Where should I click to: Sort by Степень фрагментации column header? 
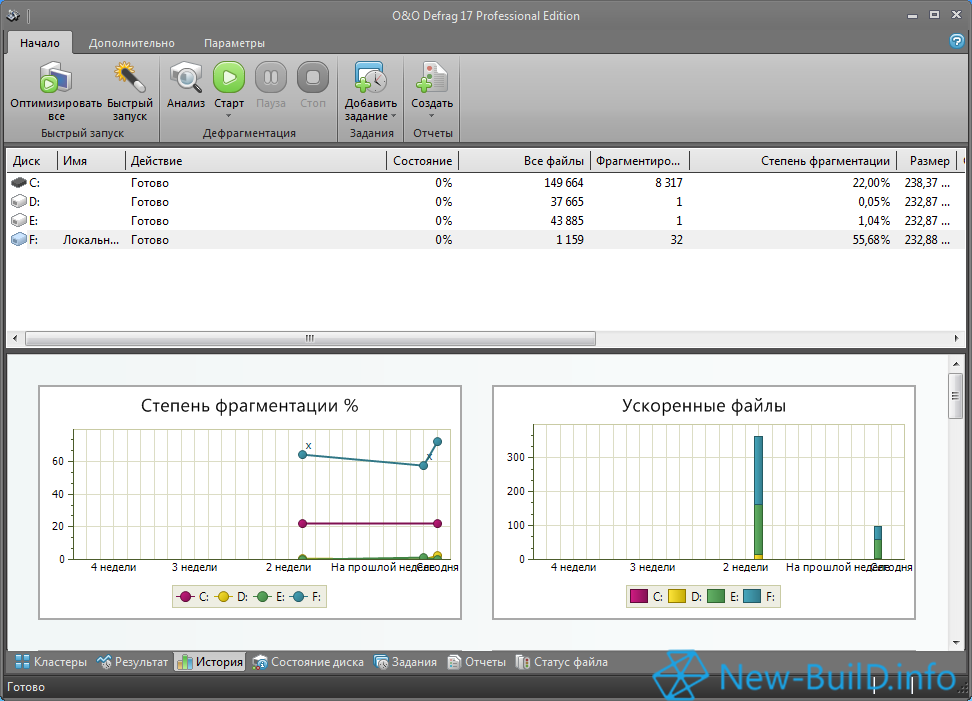[793, 161]
